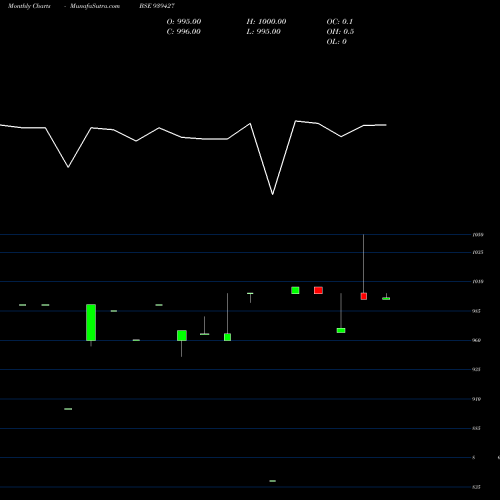Click the 985 price axis label
Image resolution: width=500 pixels, height=500 pixels.
tap(477, 311)
